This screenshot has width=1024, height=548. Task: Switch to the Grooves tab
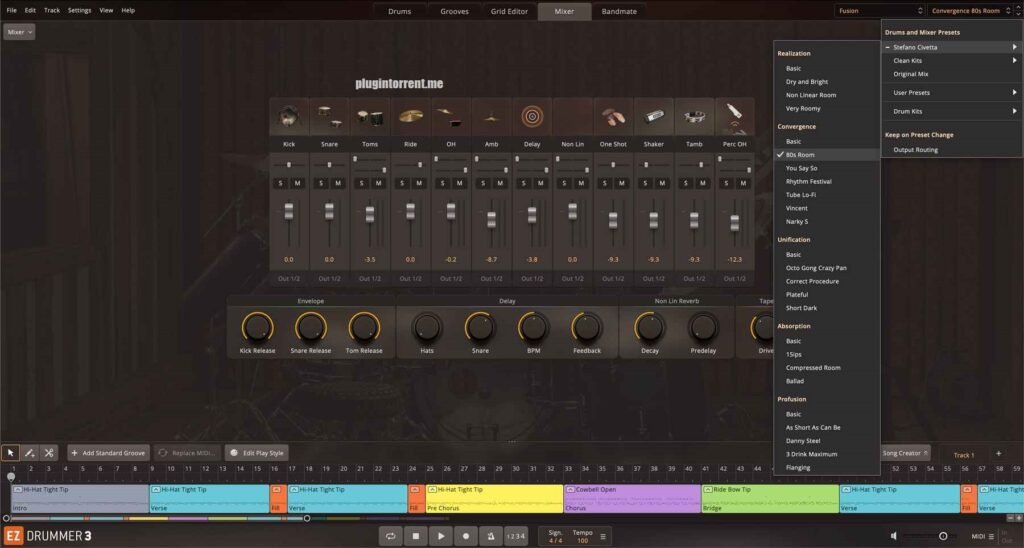point(455,11)
